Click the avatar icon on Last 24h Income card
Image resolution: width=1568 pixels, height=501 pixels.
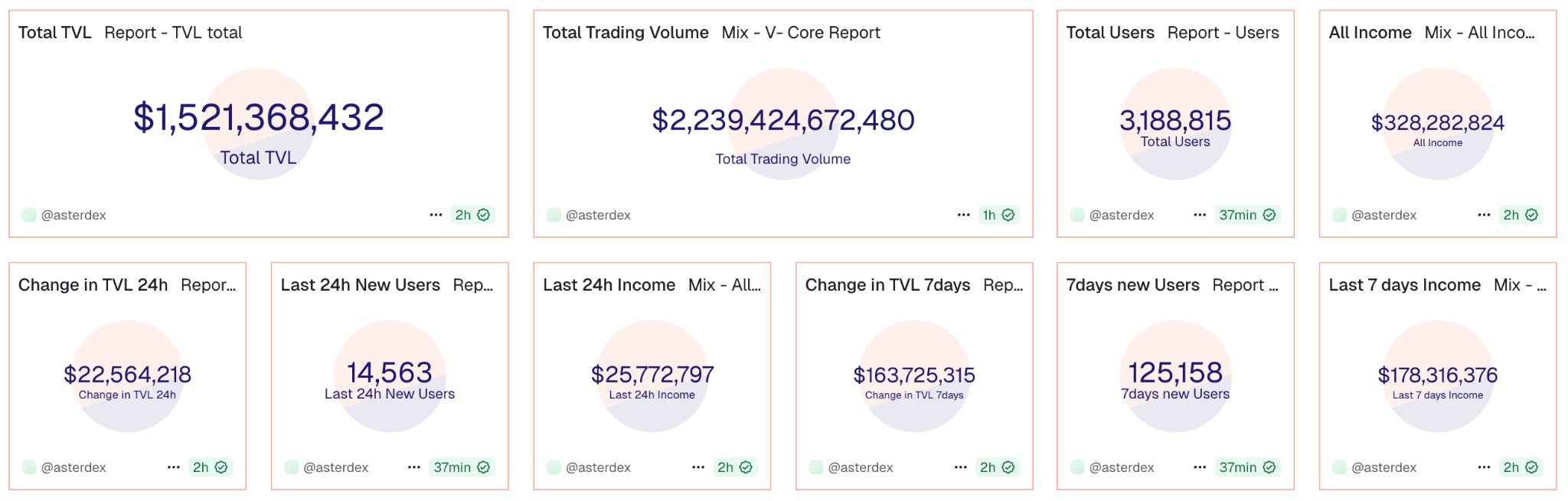[553, 467]
